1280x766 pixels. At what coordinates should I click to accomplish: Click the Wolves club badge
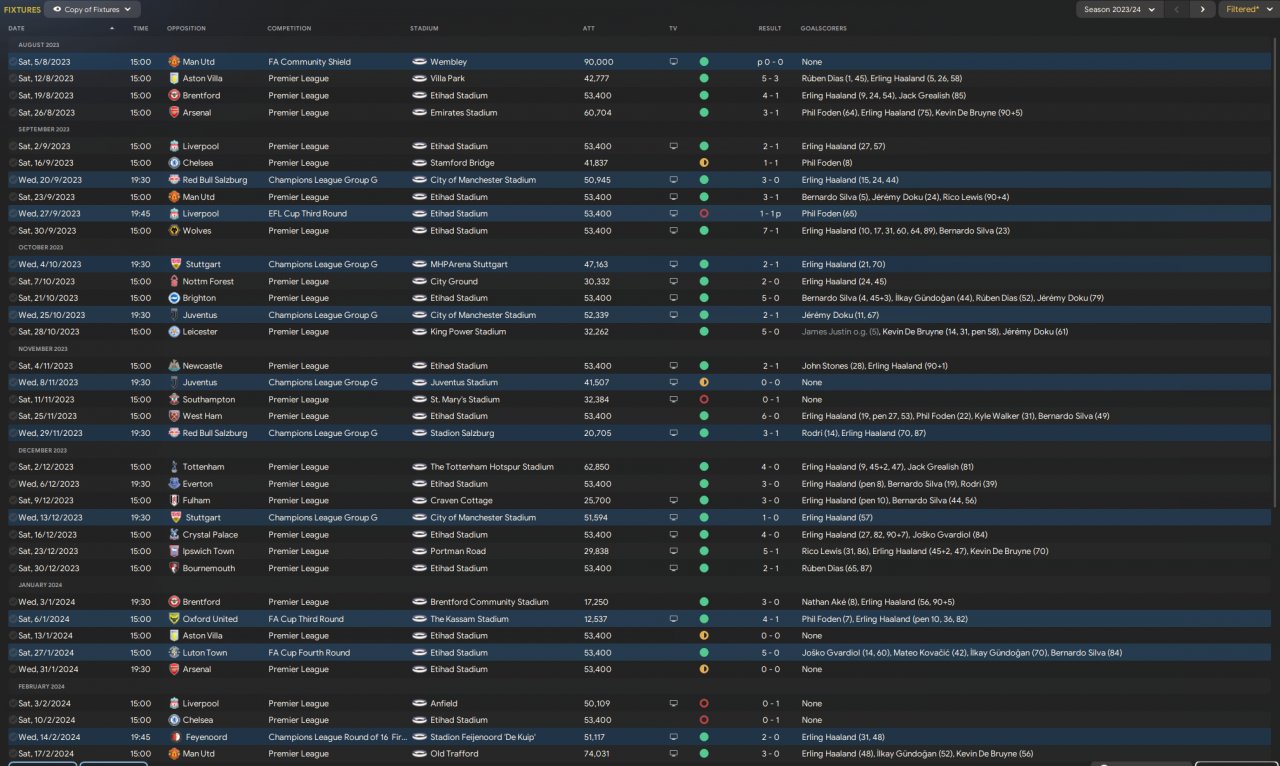[174, 231]
